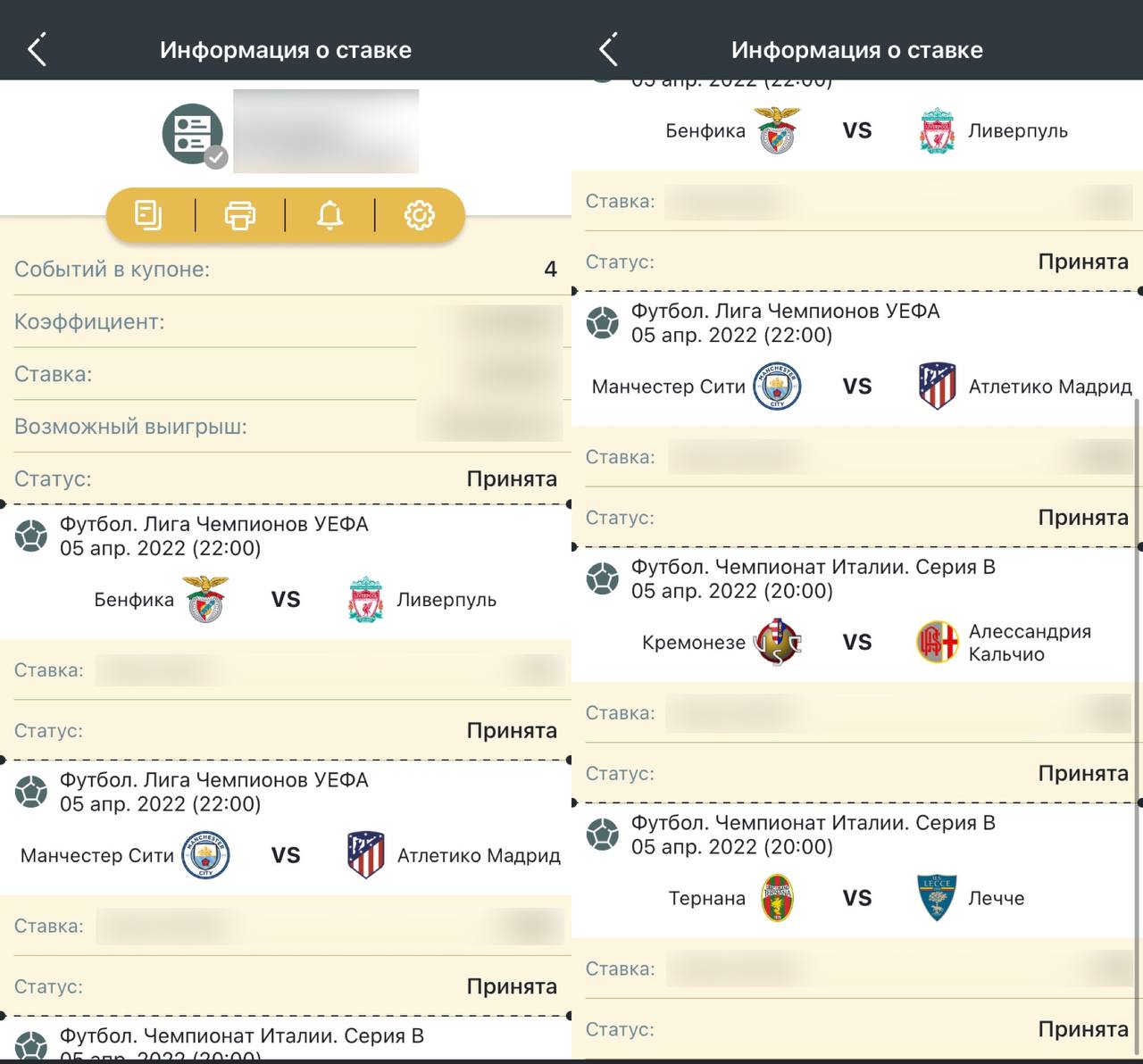Tap the printer icon in yellow toolbar
This screenshot has width=1143, height=1064.
[239, 215]
